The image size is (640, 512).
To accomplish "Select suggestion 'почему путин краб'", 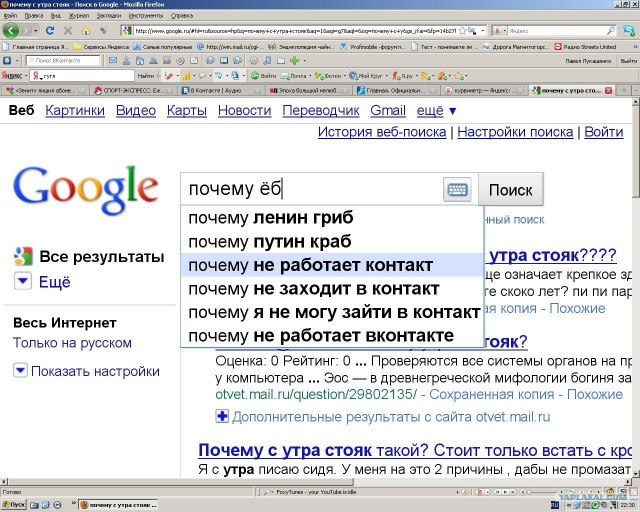I will [x=332, y=241].
